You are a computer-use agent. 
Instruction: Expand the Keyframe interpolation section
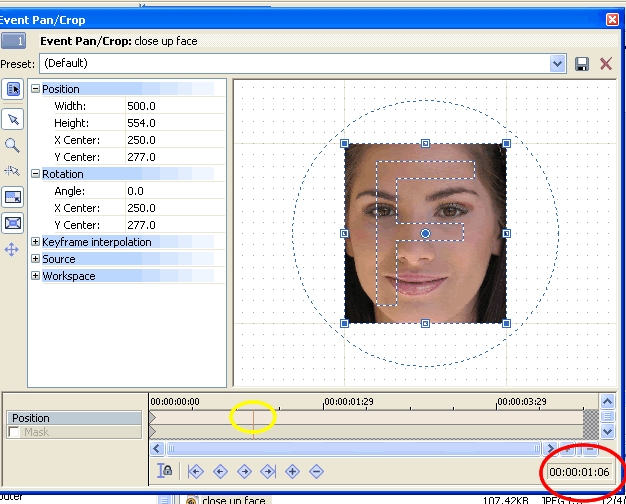(x=36, y=242)
